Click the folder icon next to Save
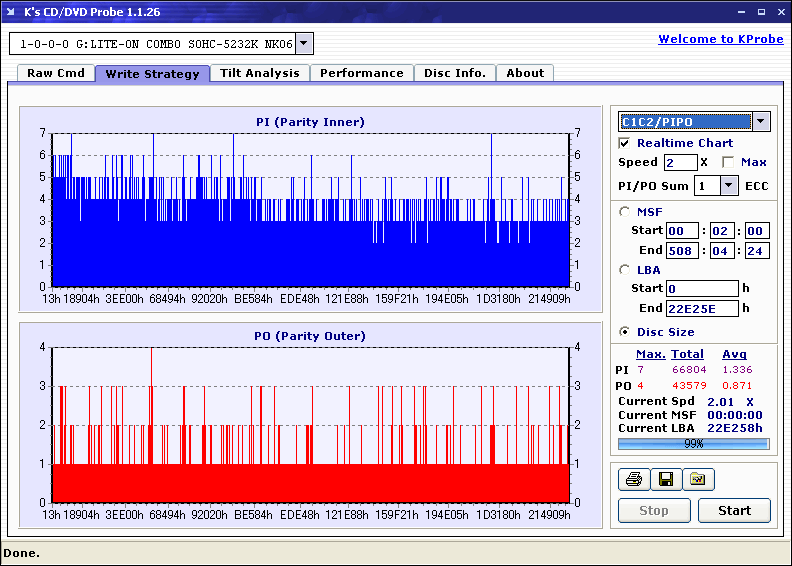The height and width of the screenshot is (566, 792). click(698, 480)
